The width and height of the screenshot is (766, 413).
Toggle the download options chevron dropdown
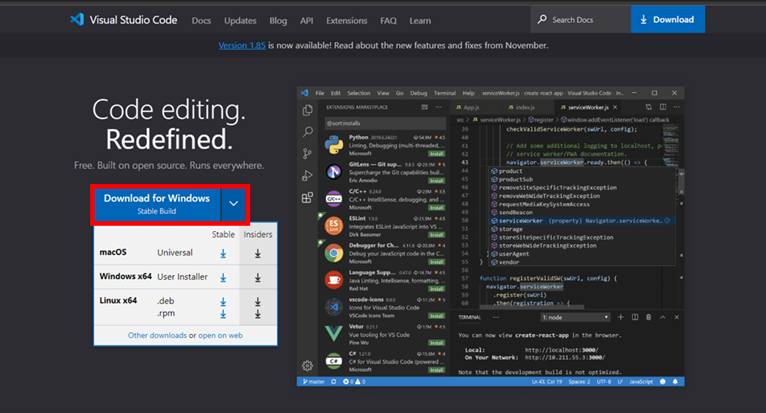pyautogui.click(x=234, y=204)
